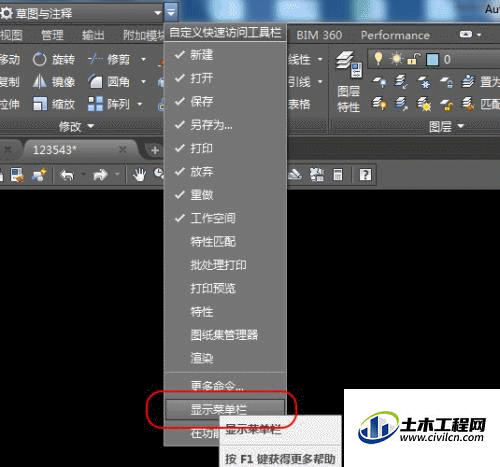
Task: Click the Make Current (置为) layer icon
Action: point(468,82)
